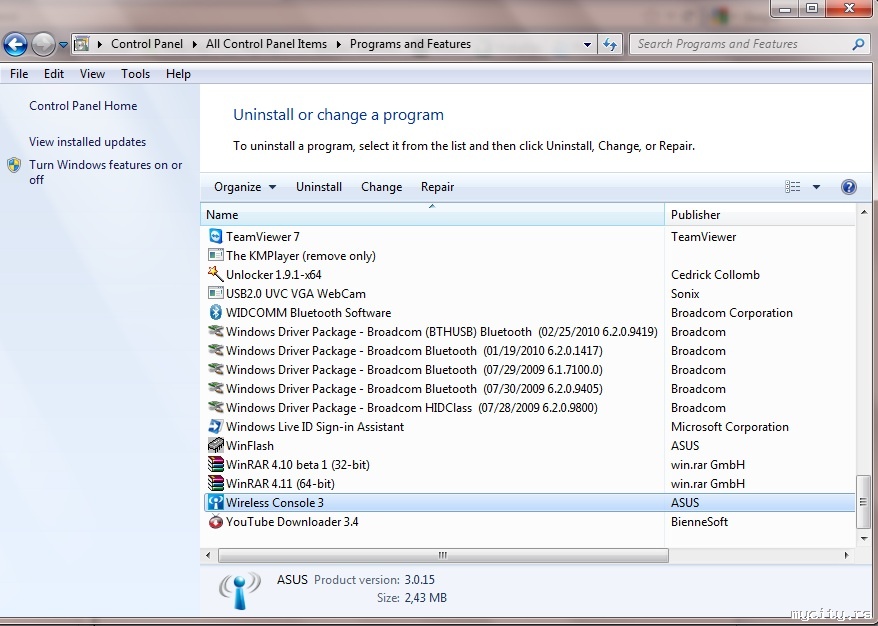Open Control Panel Home link
878x626 pixels.
[x=83, y=106]
